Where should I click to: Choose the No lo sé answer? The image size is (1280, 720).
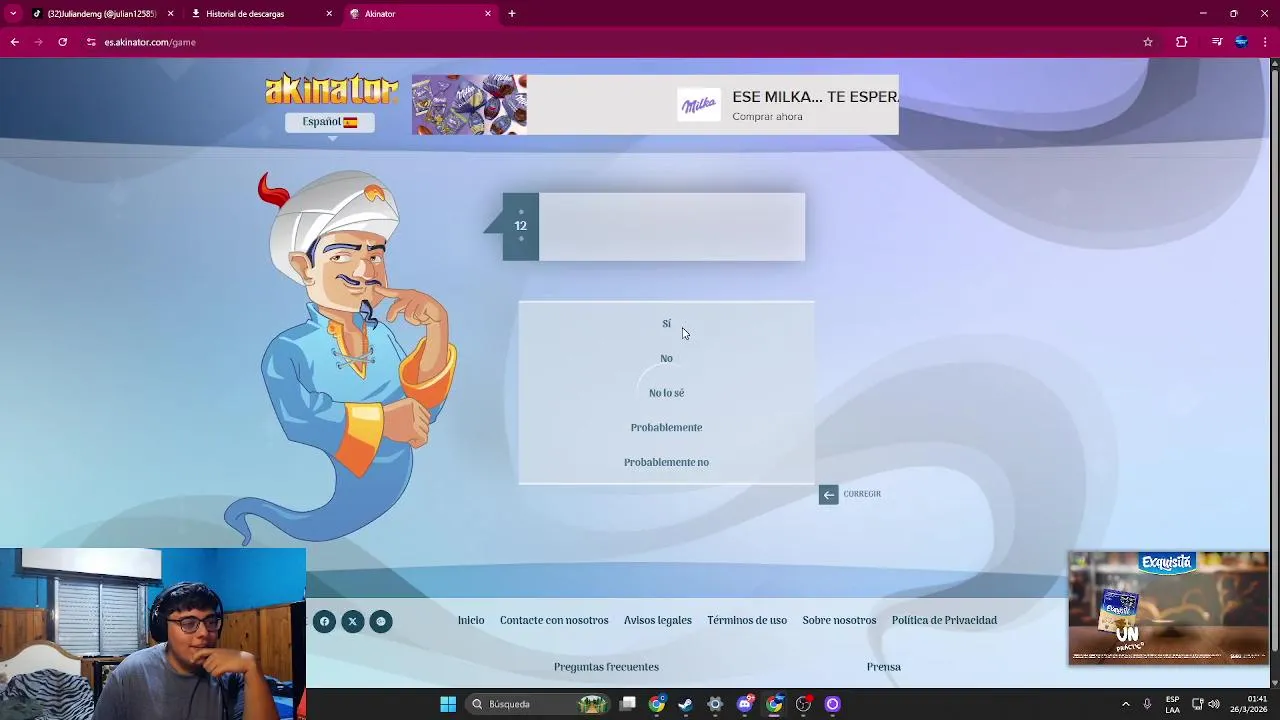coord(666,393)
